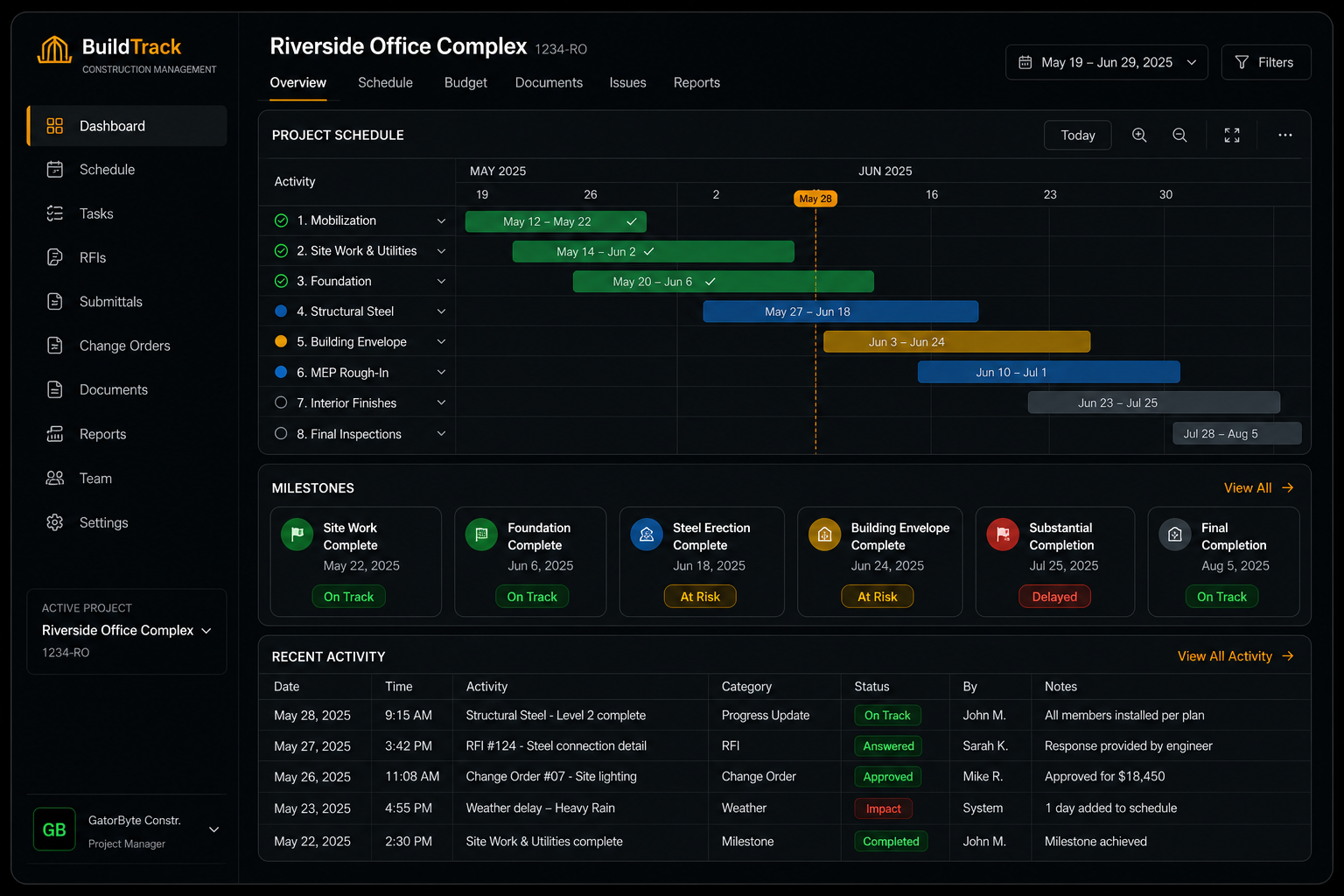
Task: Zoom out on the Gantt chart
Action: (x=1179, y=135)
